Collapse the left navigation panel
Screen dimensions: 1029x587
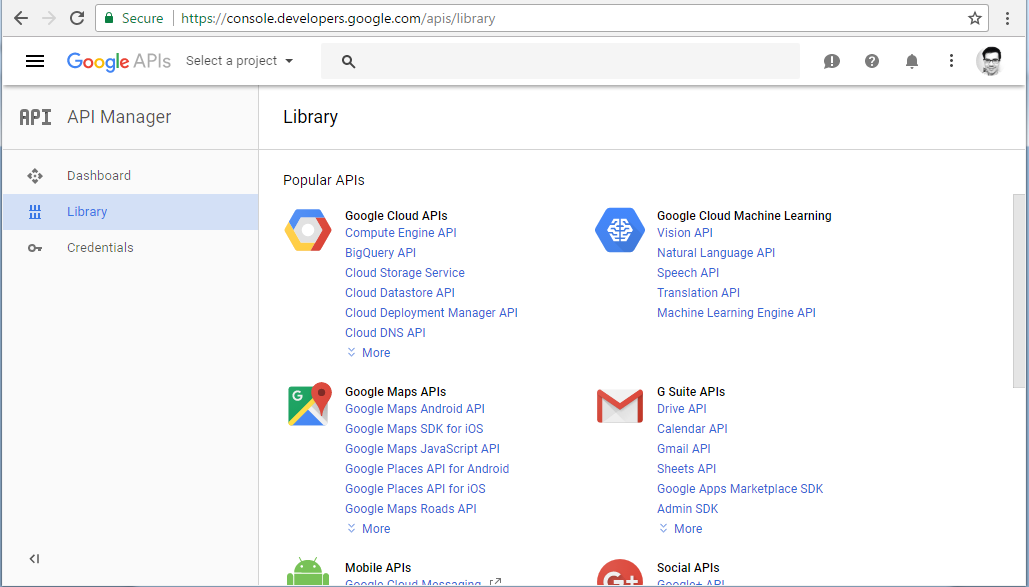pos(34,559)
